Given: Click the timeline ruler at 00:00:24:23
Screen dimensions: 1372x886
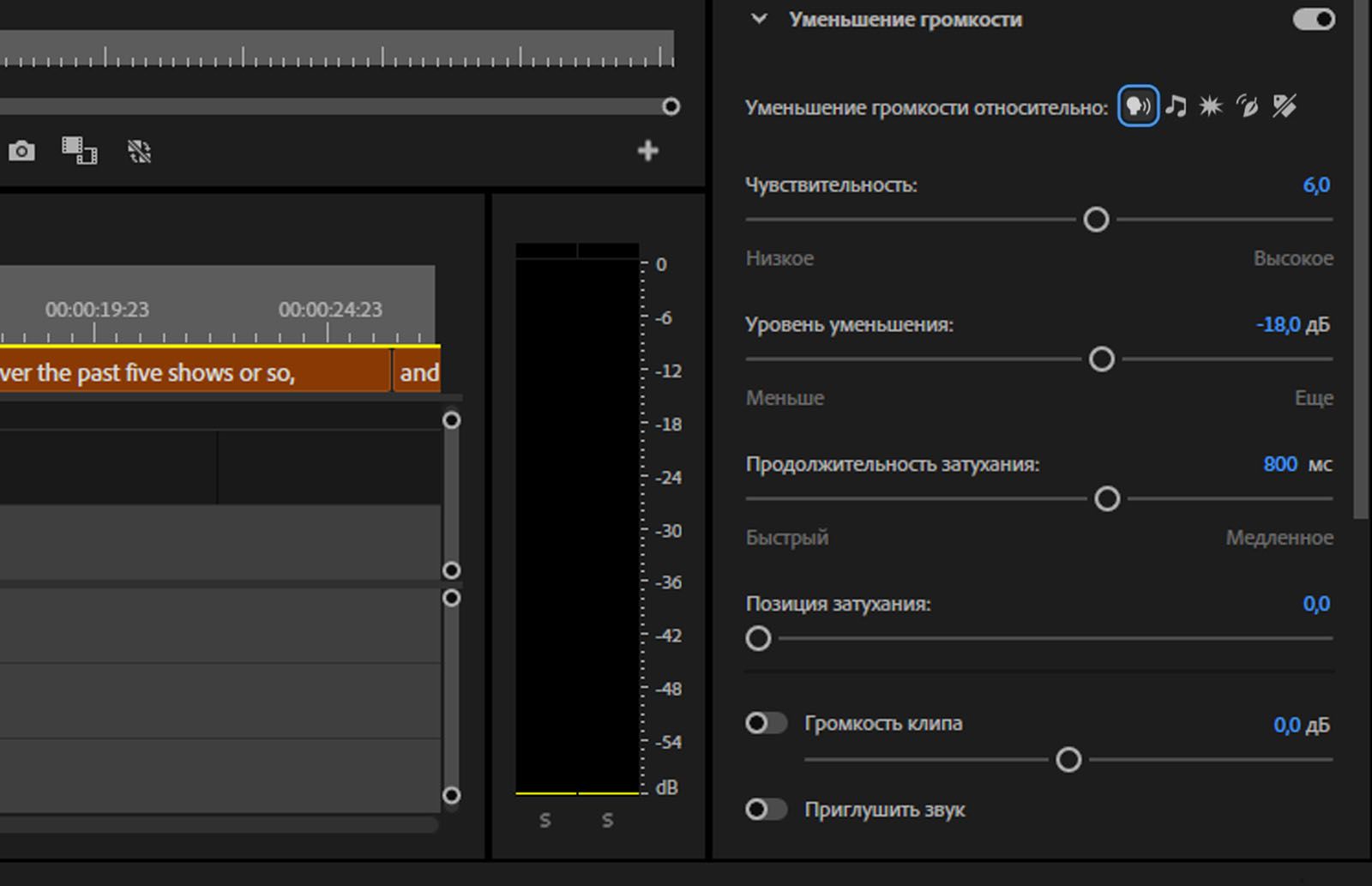Looking at the screenshot, I should [330, 310].
